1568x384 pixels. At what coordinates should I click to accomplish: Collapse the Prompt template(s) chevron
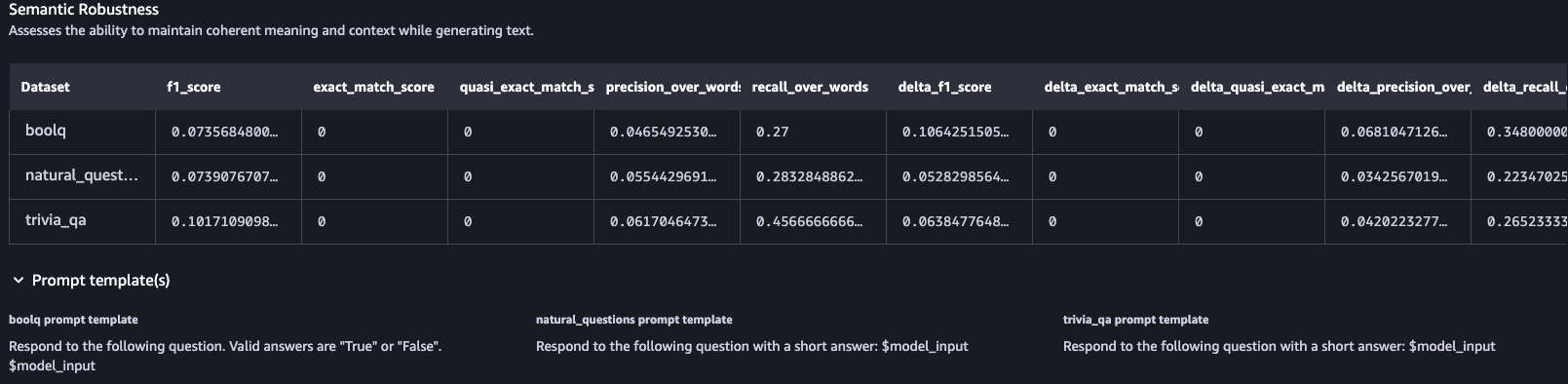click(x=18, y=281)
